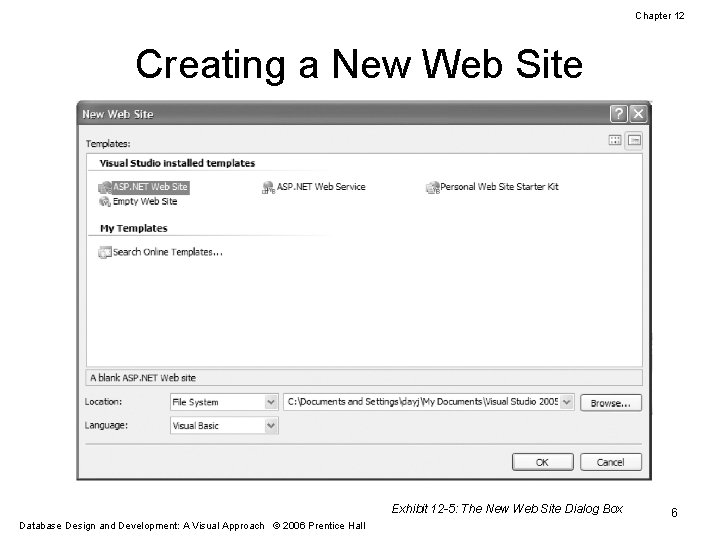This screenshot has height=540, width=720.
Task: Click the New Web Site title bar text
Action: click(118, 114)
